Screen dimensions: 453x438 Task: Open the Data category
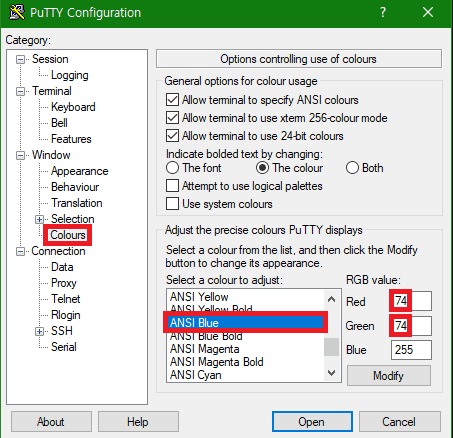point(62,267)
